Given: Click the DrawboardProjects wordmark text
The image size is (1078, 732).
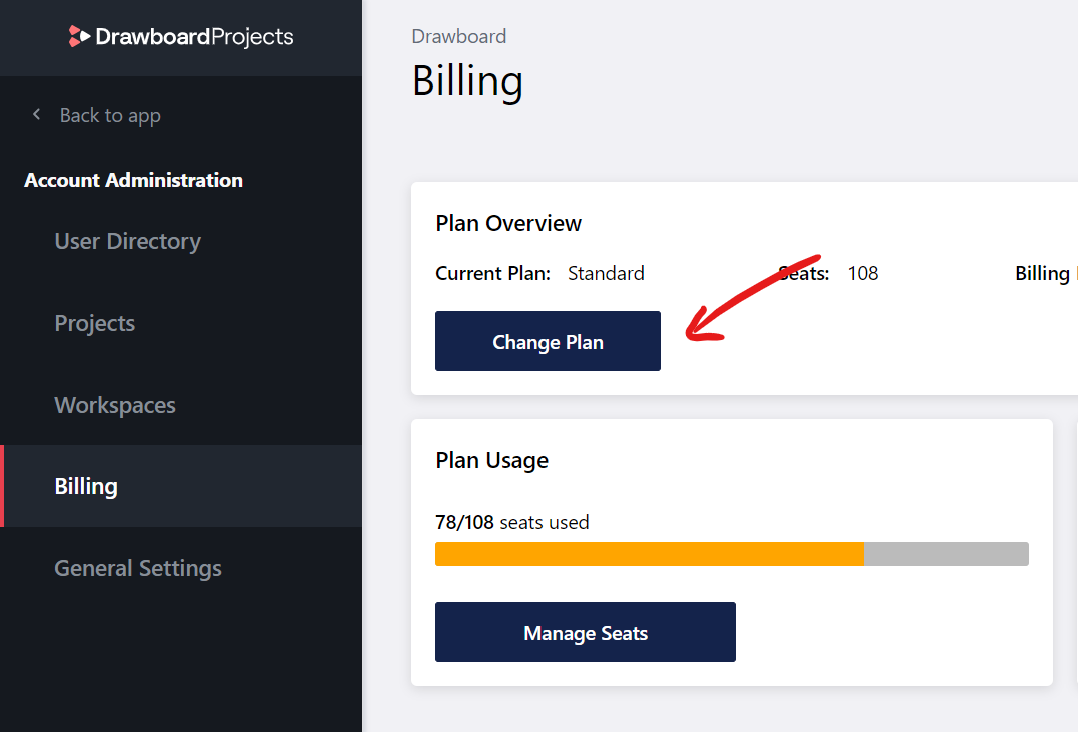Looking at the screenshot, I should pyautogui.click(x=195, y=36).
